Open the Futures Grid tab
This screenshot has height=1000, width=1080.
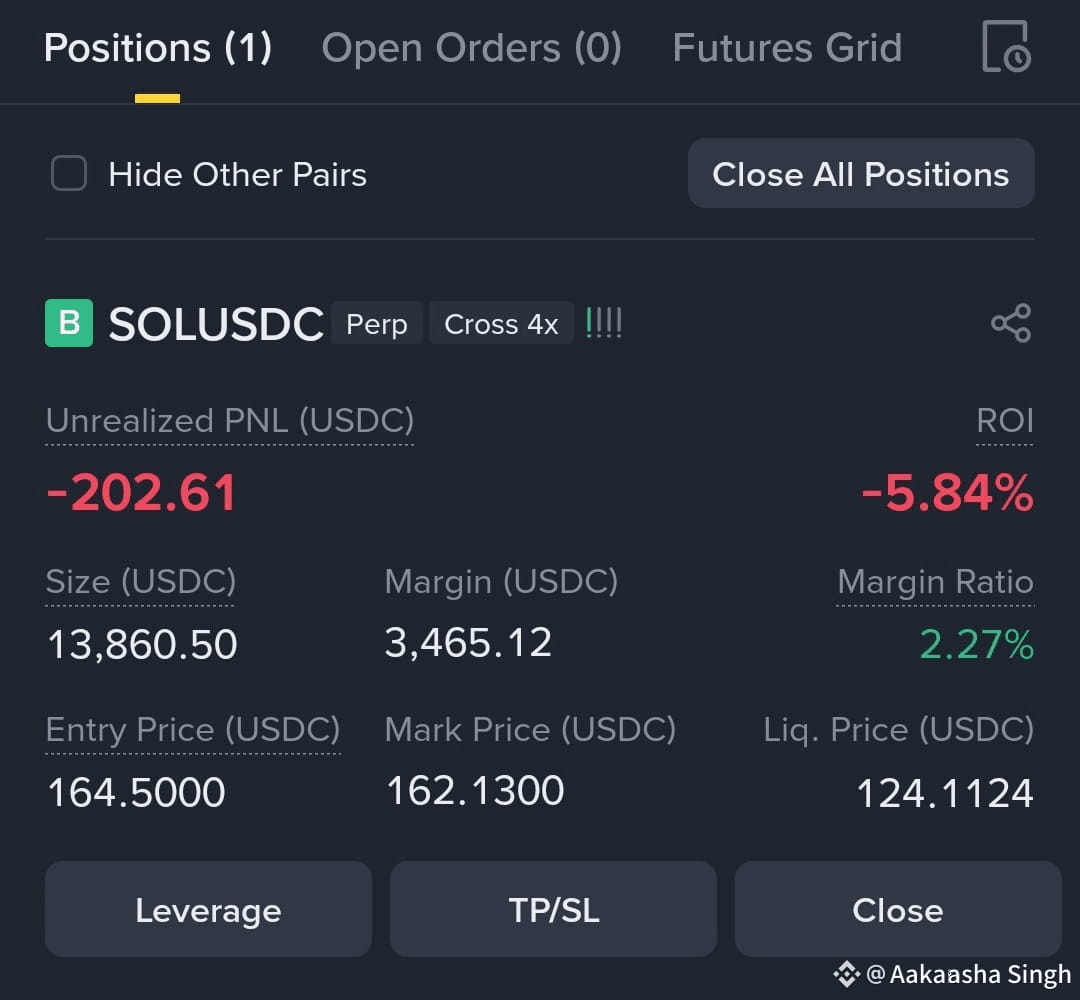point(787,48)
